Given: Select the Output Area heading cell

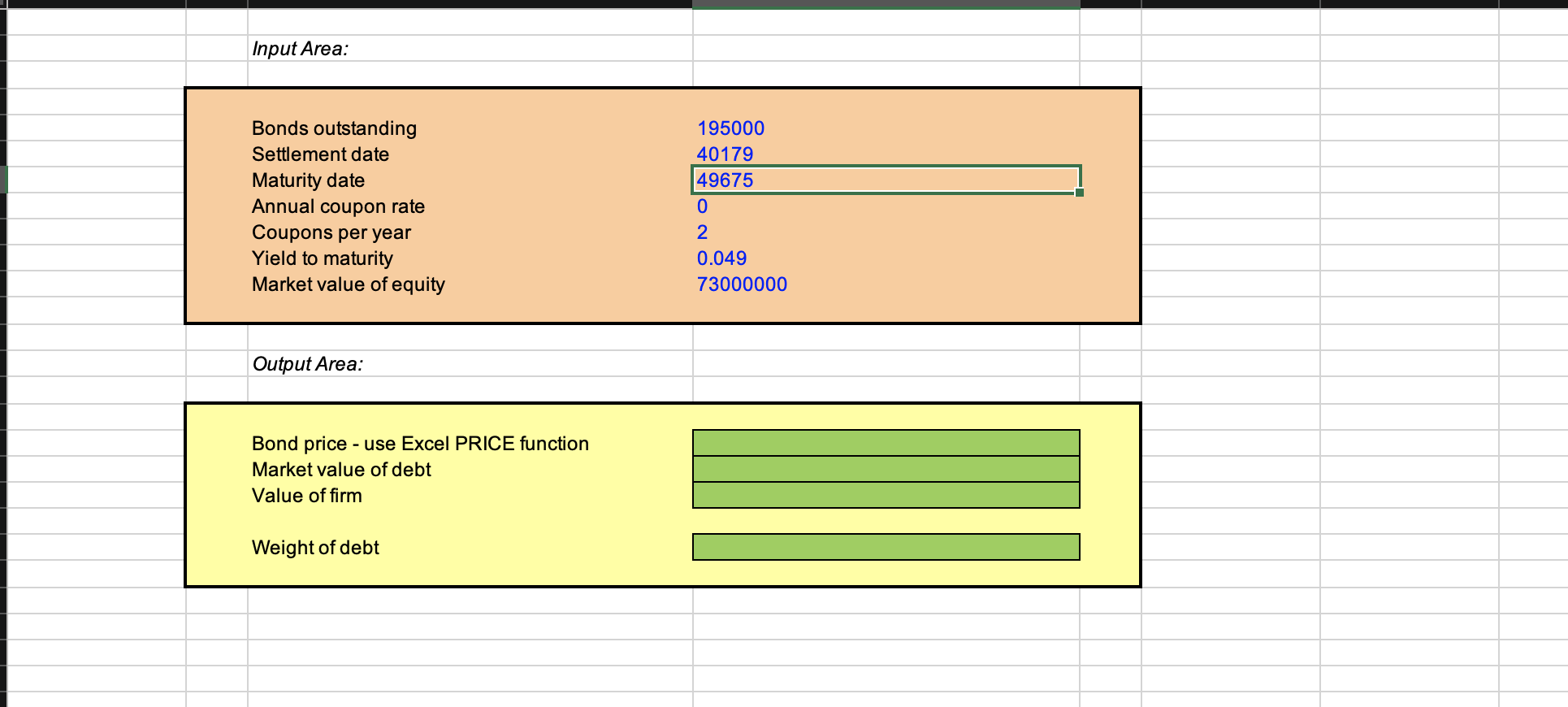Looking at the screenshot, I should pos(470,364).
